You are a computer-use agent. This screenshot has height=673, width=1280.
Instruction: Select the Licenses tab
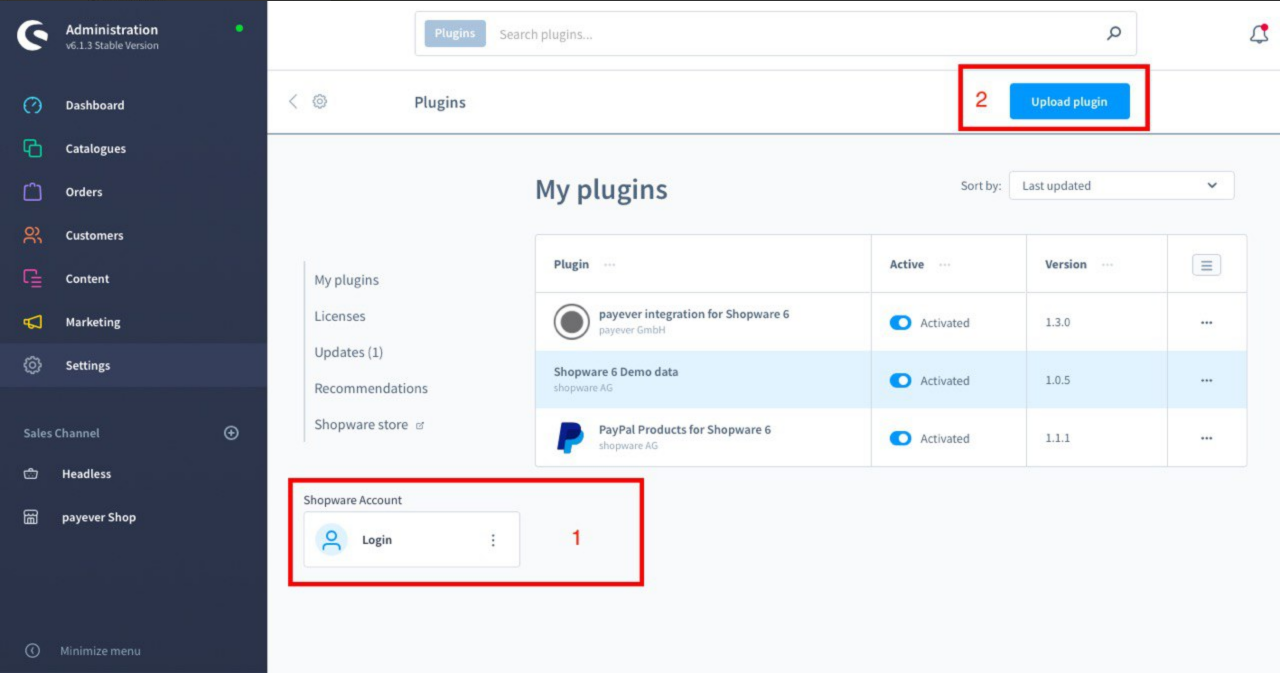pyautogui.click(x=340, y=316)
